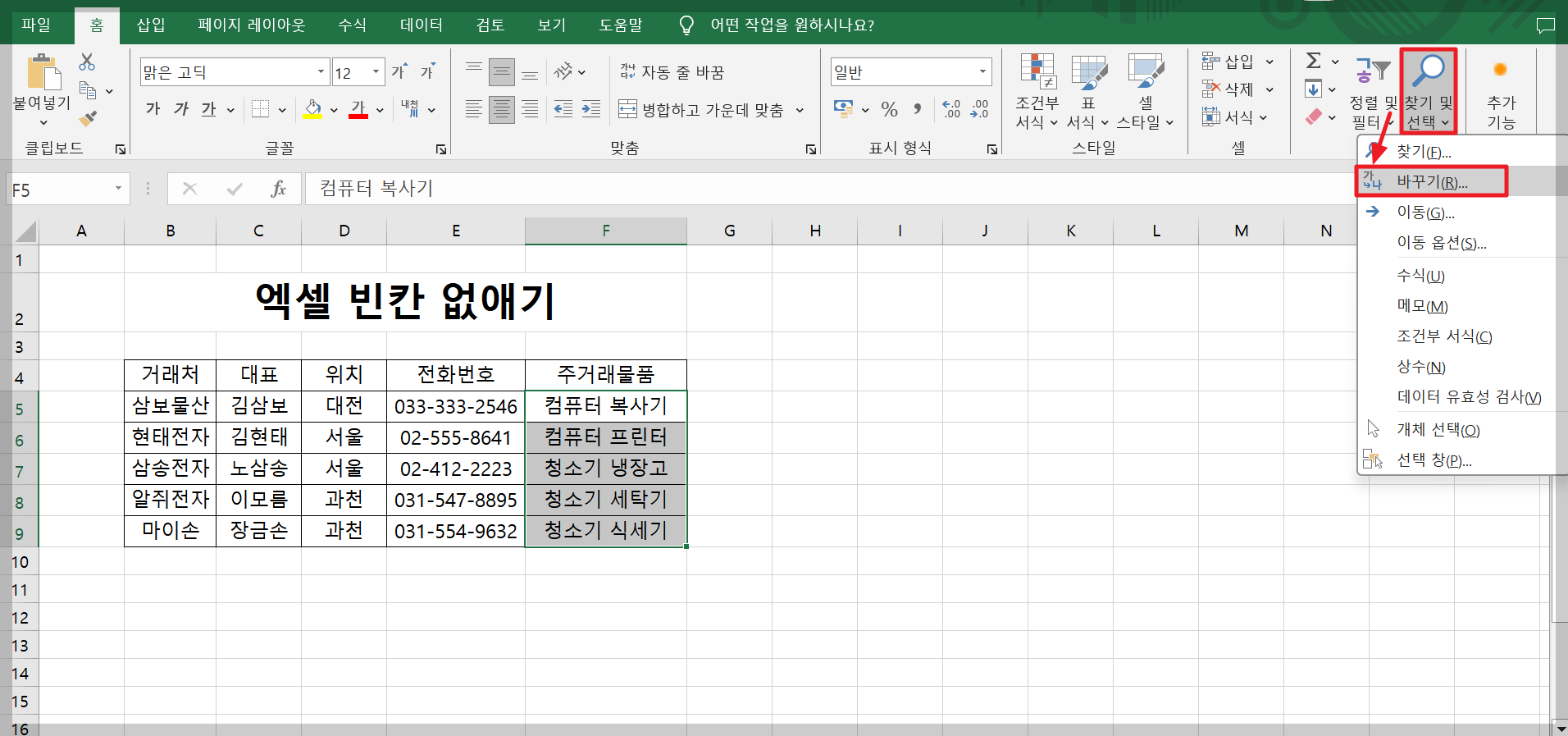The height and width of the screenshot is (736, 1568).
Task: Open 정렬 및 필터 sort filter
Action: coord(1373,91)
